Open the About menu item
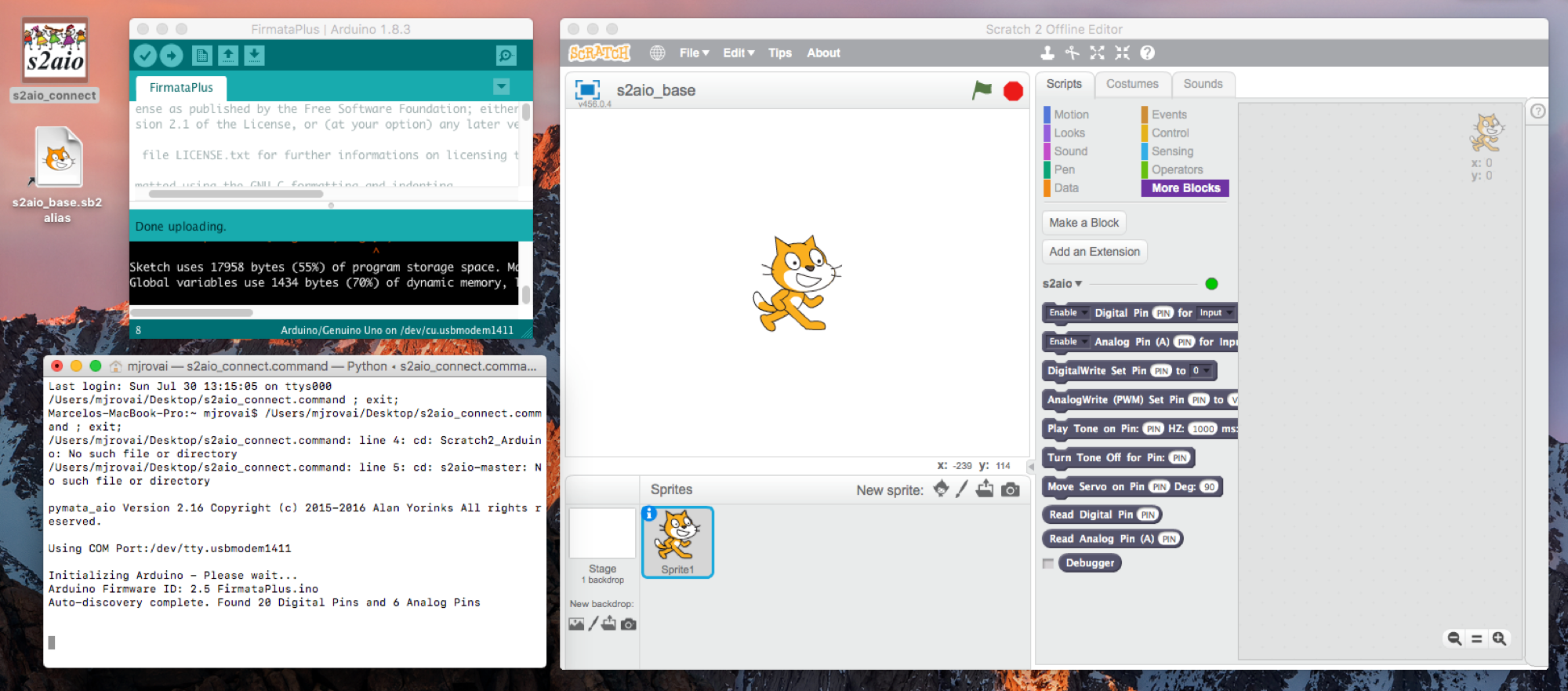The width and height of the screenshot is (1568, 691). tap(823, 53)
